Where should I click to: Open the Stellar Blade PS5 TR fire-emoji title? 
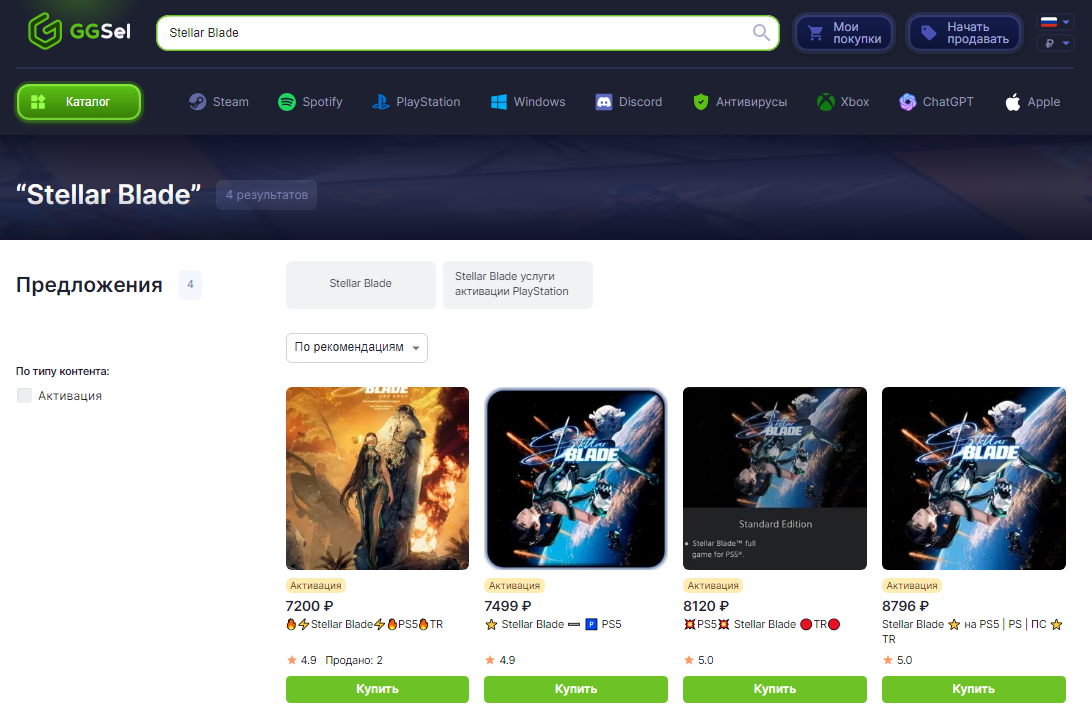pos(365,624)
